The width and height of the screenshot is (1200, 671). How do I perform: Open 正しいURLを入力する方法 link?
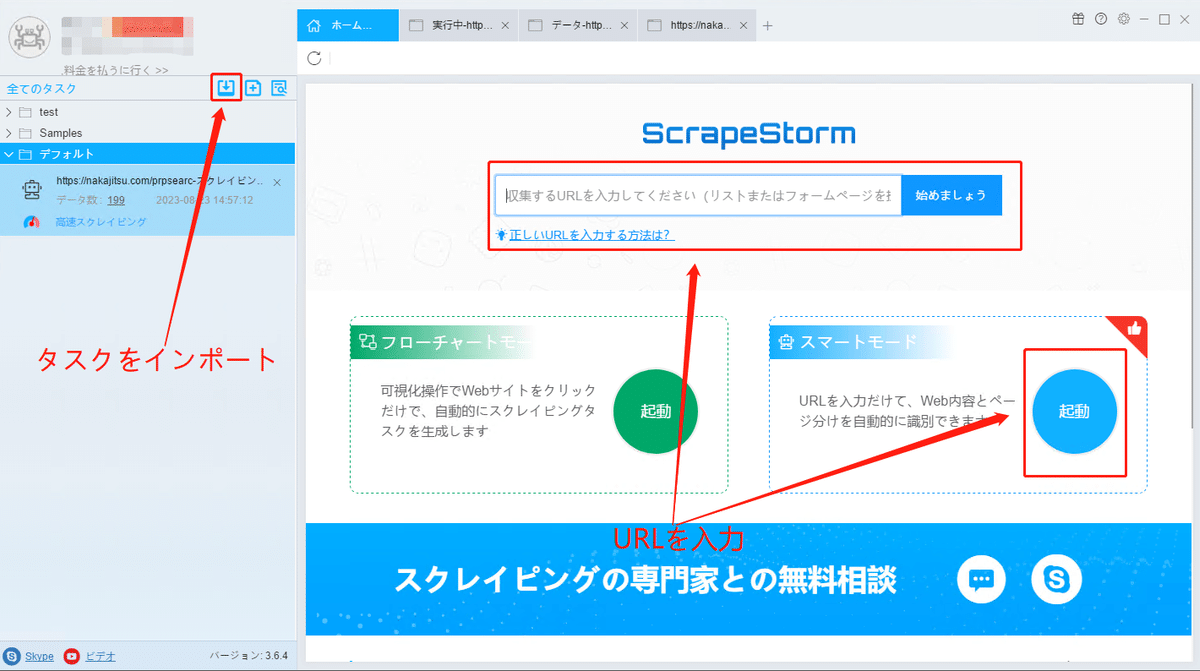(591, 235)
